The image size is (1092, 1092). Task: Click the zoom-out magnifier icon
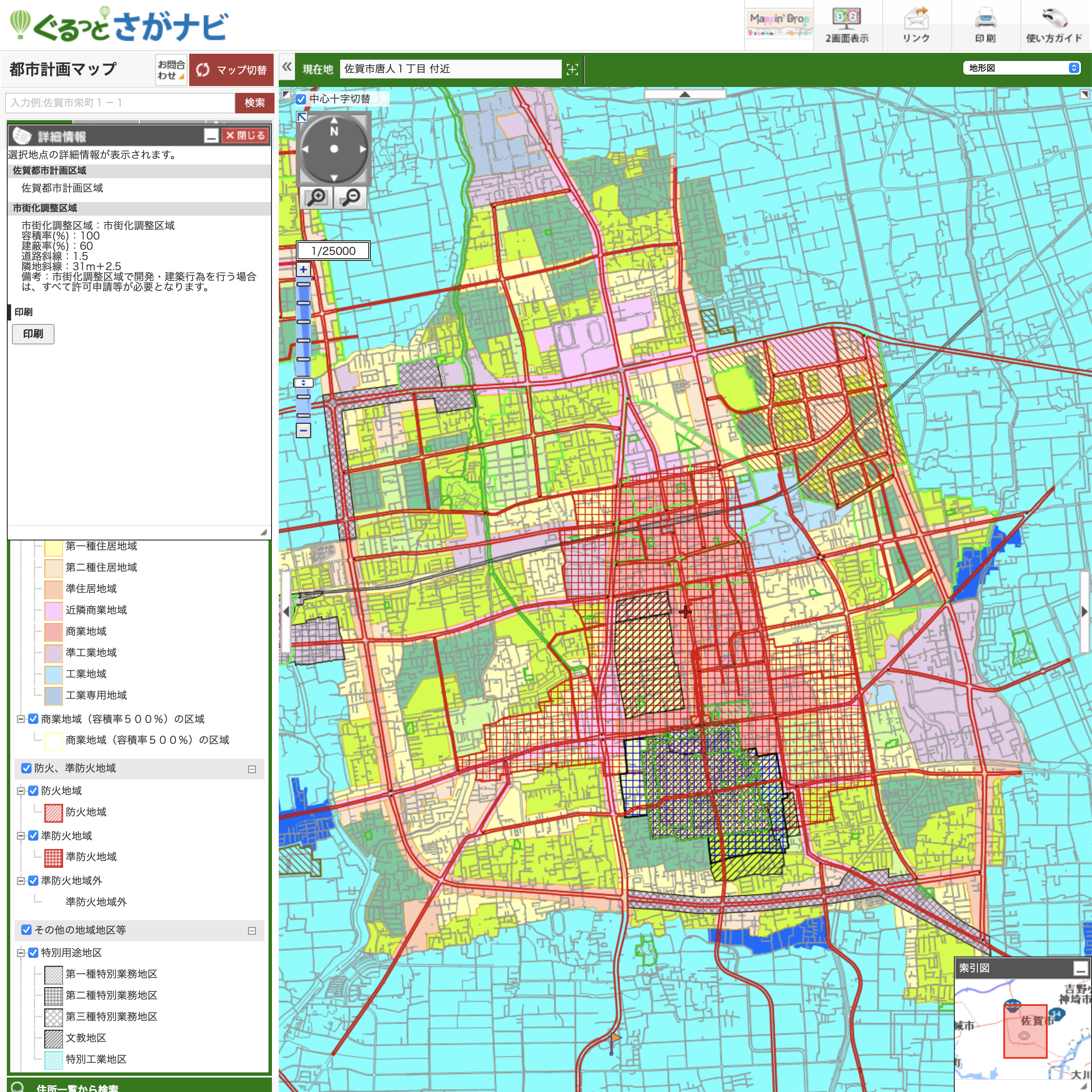pos(351,198)
